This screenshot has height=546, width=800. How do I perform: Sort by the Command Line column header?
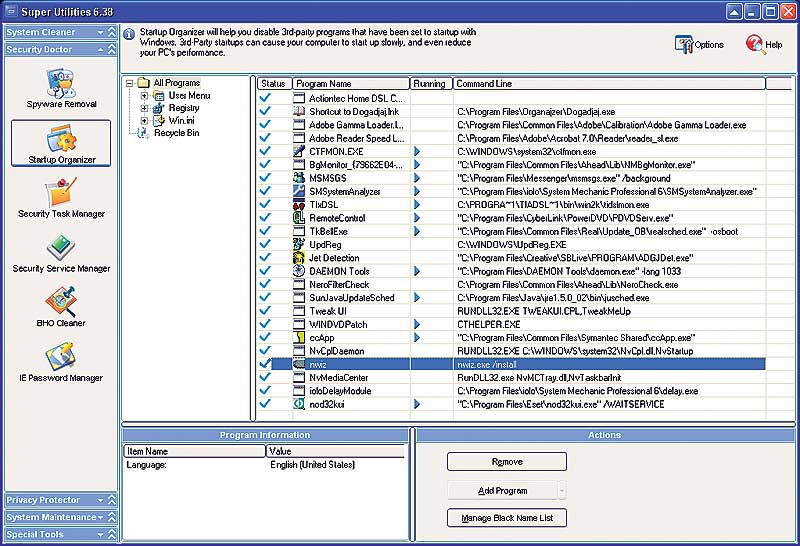tap(609, 84)
